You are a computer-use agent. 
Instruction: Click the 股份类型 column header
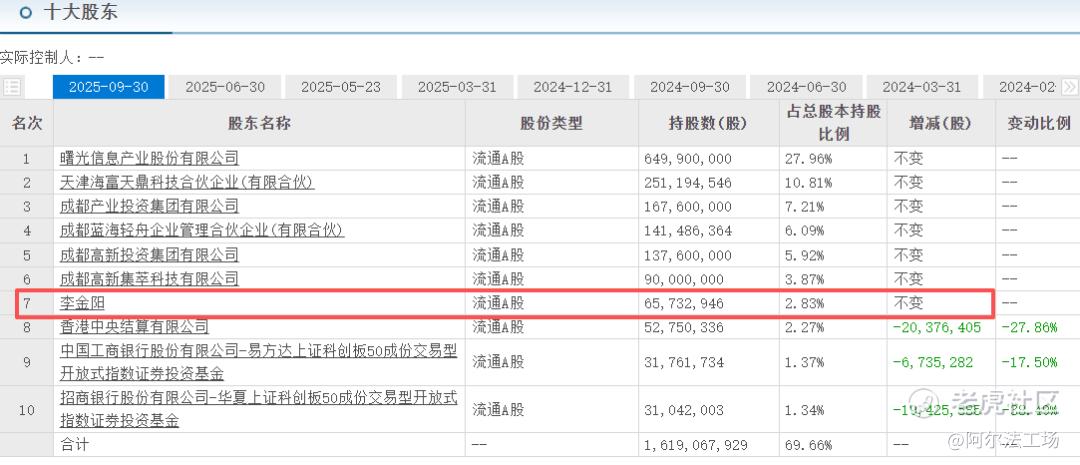pyautogui.click(x=552, y=123)
